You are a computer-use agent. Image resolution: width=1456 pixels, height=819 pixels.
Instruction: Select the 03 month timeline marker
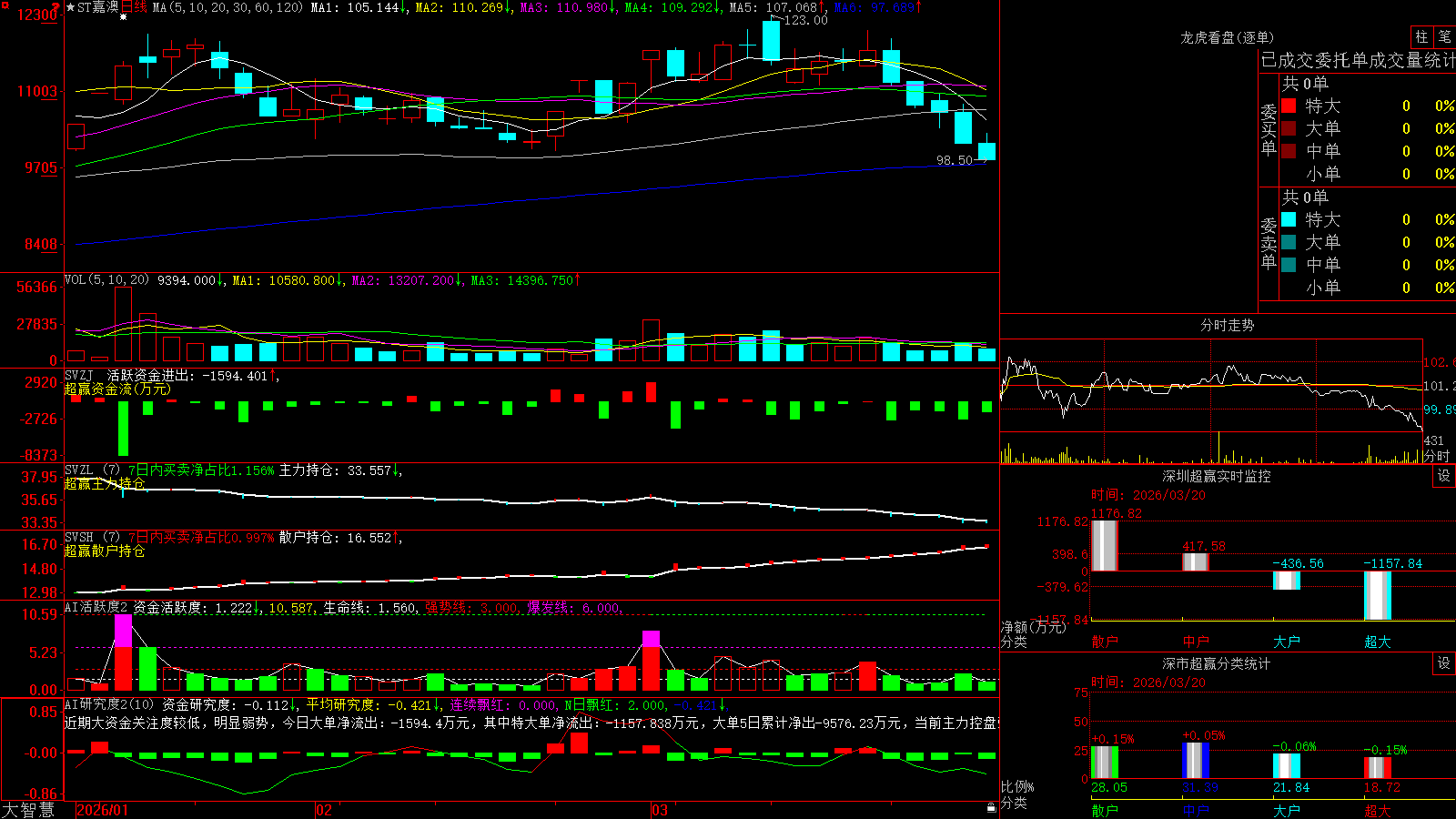660,810
